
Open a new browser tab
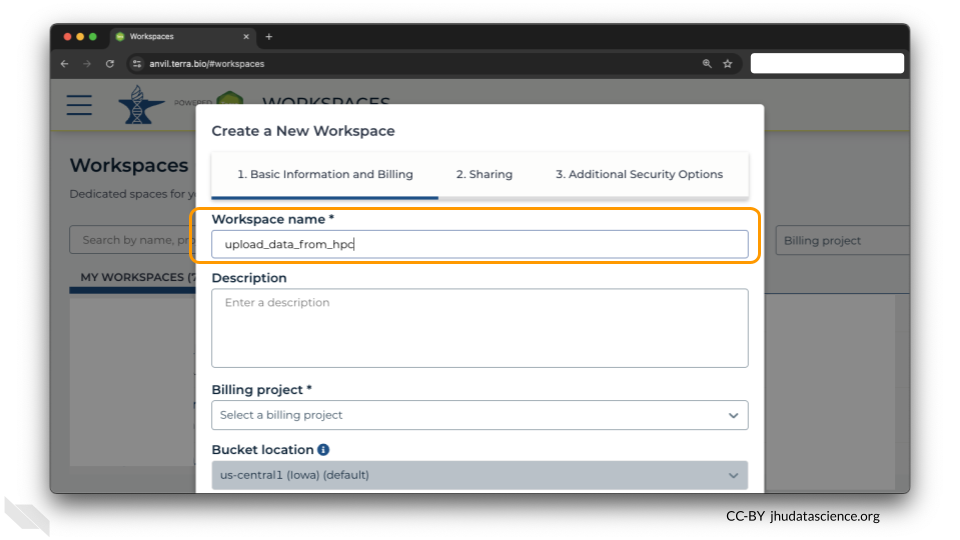269,37
